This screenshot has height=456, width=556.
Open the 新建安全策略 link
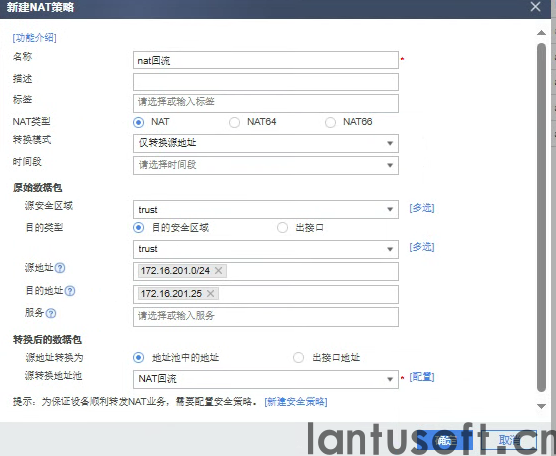tap(296, 402)
